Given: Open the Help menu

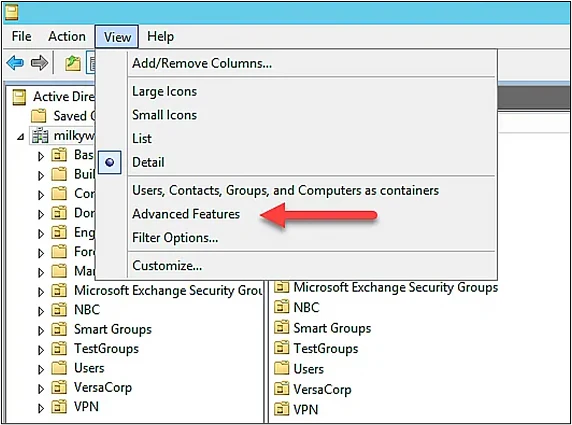Looking at the screenshot, I should tap(161, 36).
